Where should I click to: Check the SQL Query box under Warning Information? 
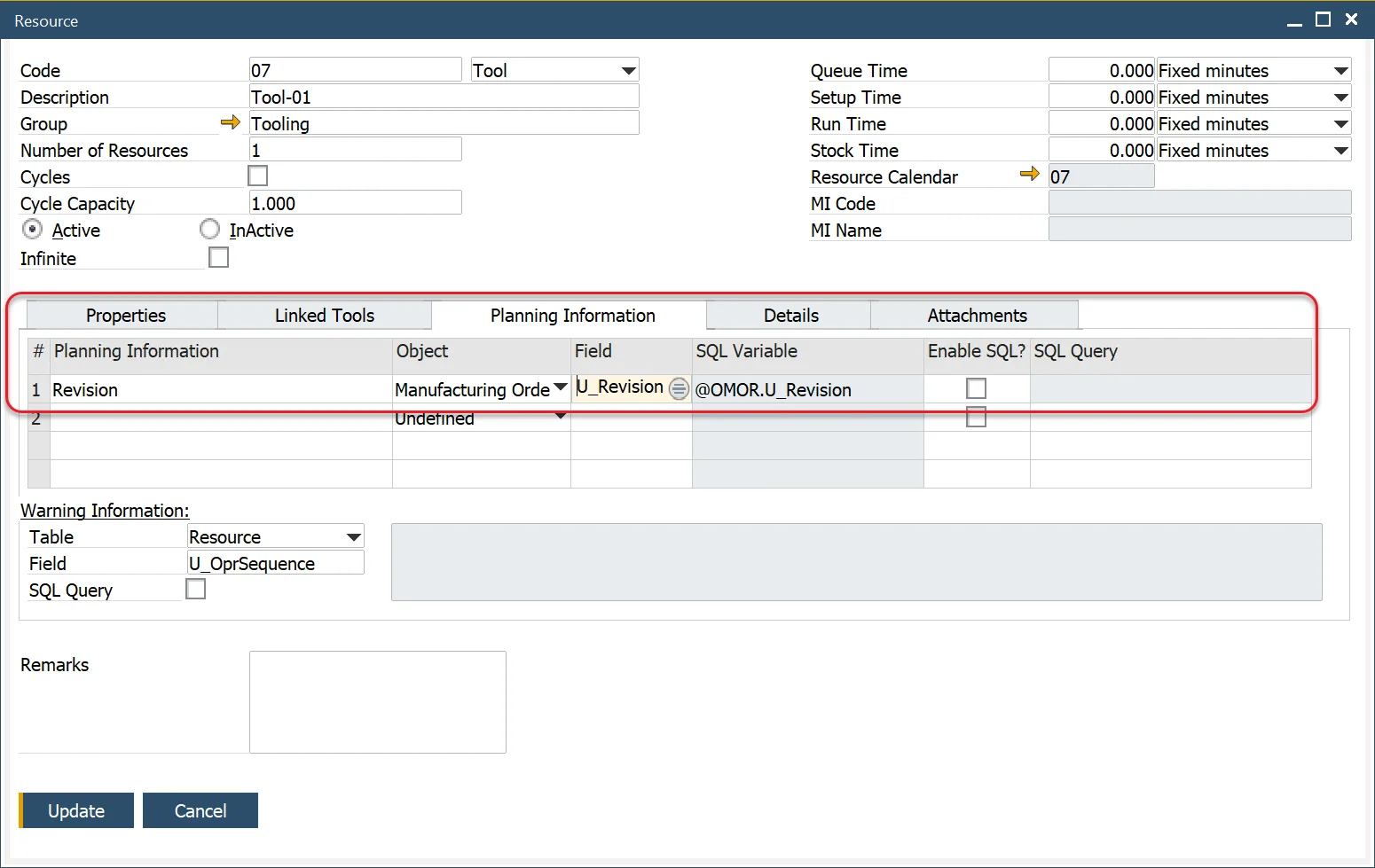point(195,588)
